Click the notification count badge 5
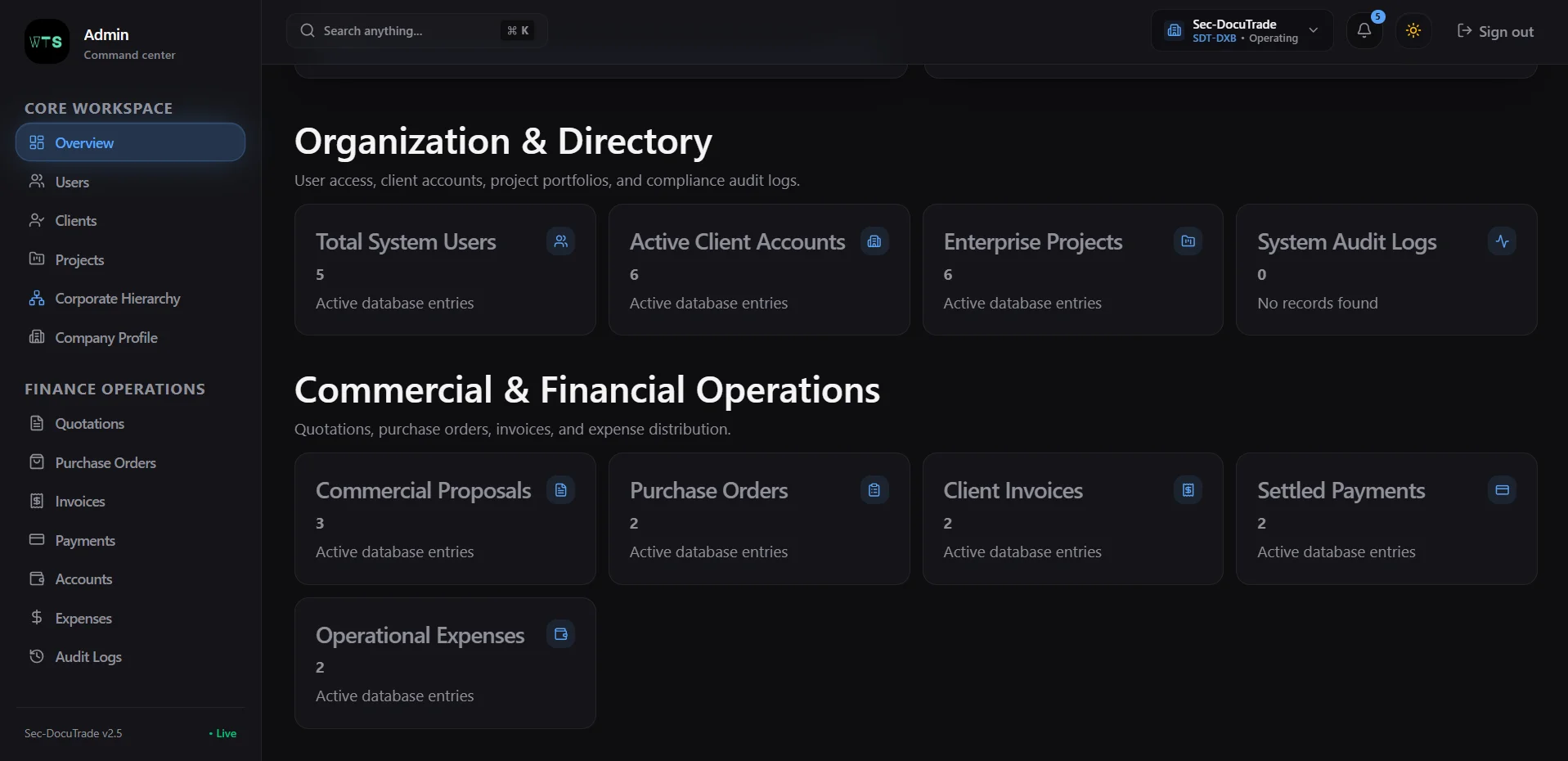Image resolution: width=1568 pixels, height=761 pixels. [x=1378, y=16]
